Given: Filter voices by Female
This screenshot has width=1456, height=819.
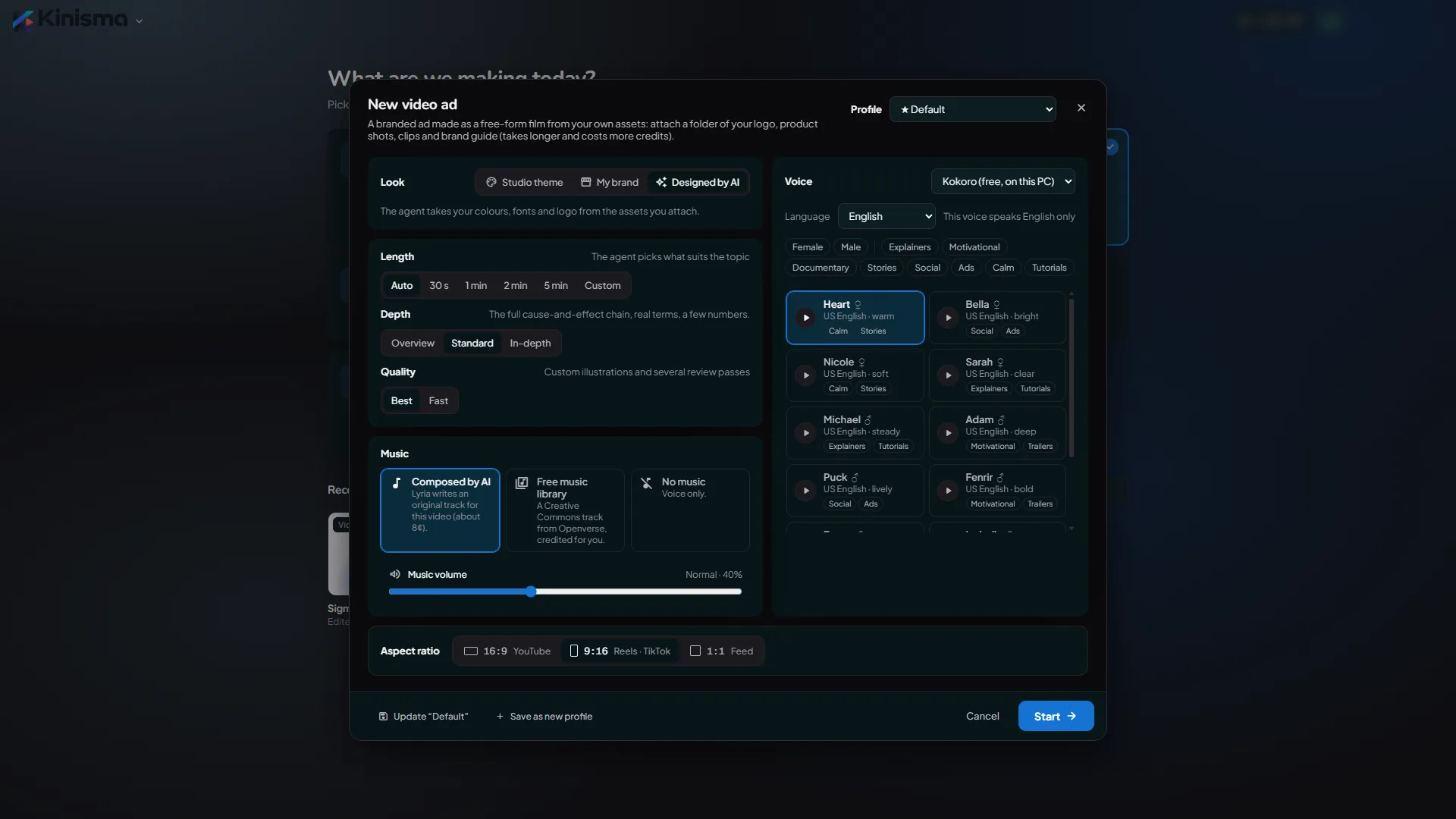Looking at the screenshot, I should pyautogui.click(x=808, y=247).
